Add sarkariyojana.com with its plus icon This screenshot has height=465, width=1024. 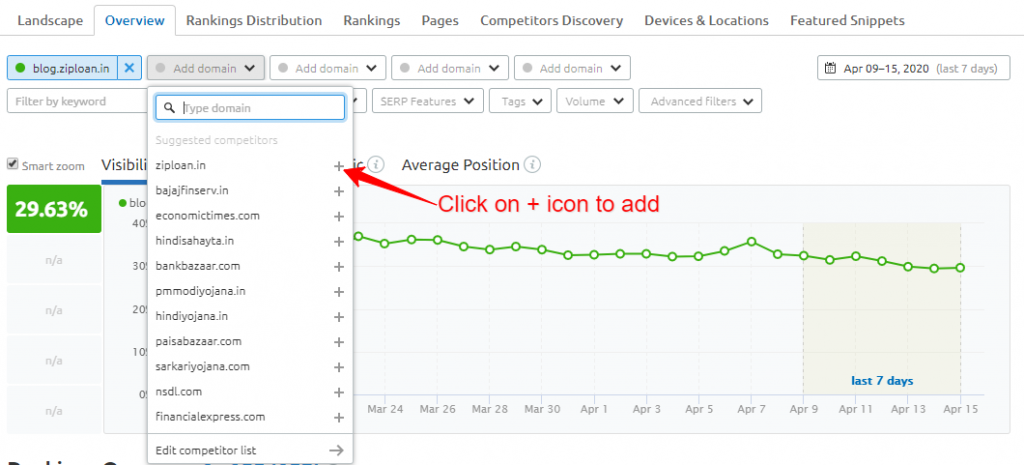coord(338,367)
